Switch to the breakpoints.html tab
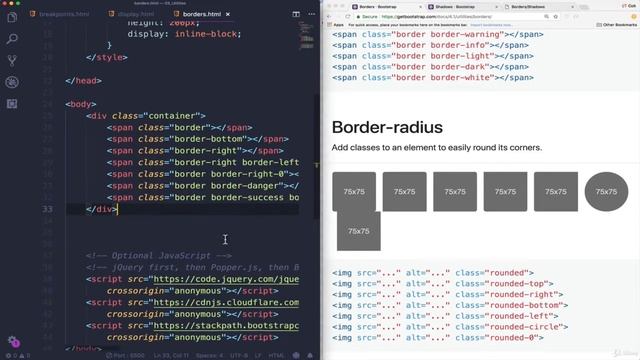 [60, 14]
